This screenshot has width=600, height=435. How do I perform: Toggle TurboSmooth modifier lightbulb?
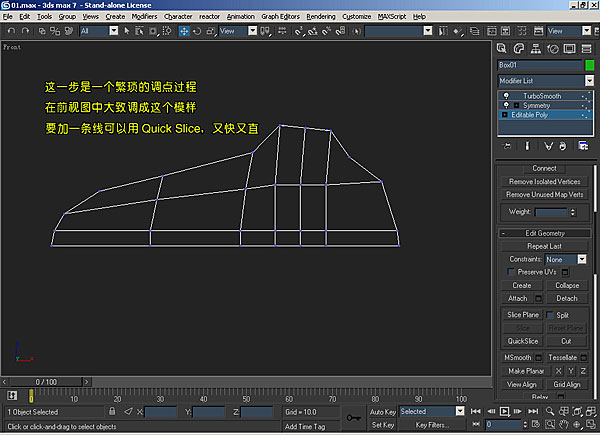click(506, 96)
